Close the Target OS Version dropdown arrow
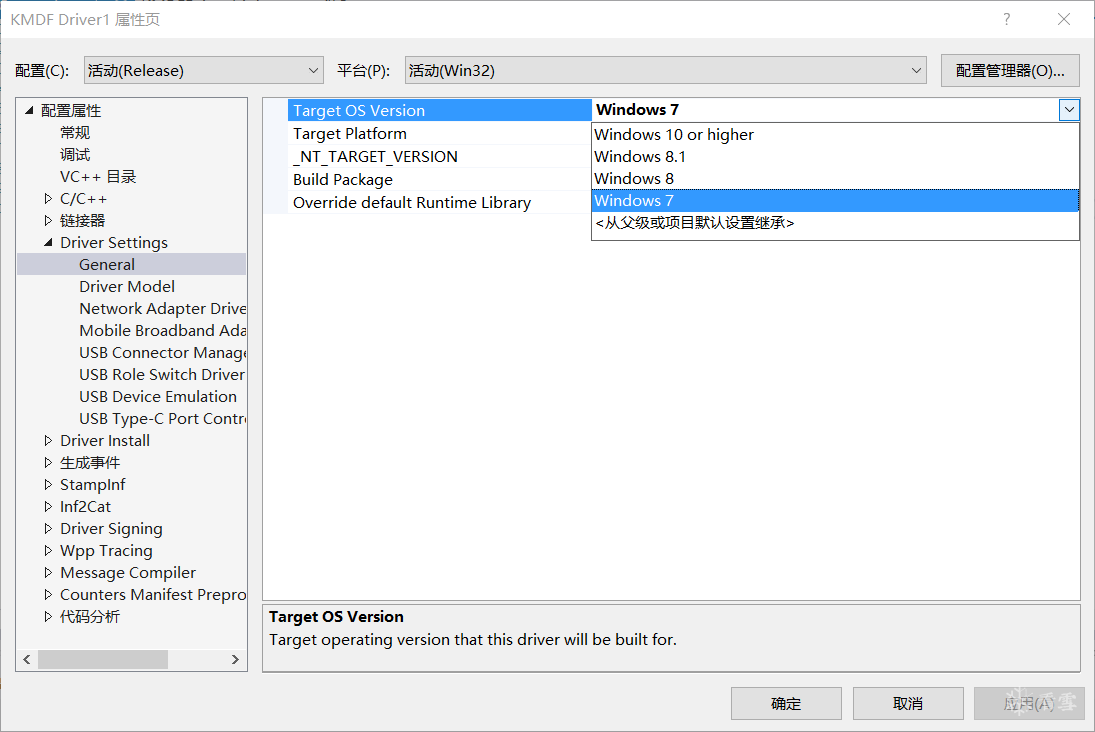This screenshot has height=732, width=1095. [x=1069, y=110]
